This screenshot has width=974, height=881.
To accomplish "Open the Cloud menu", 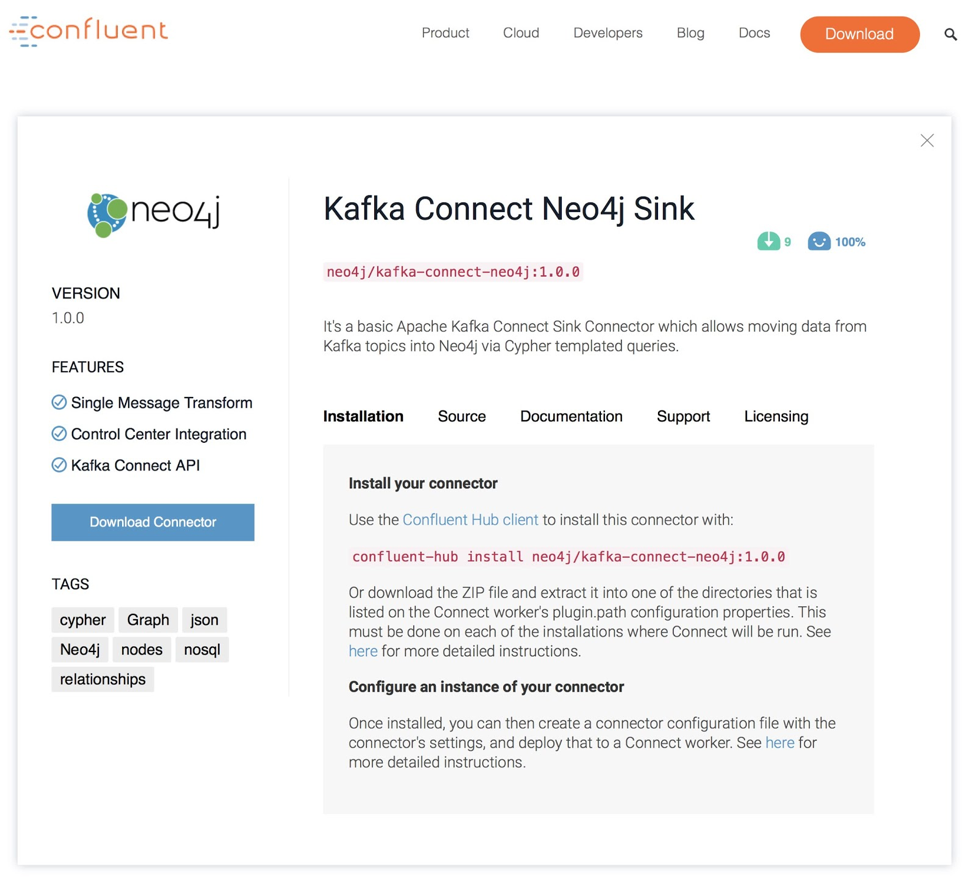I will [x=520, y=33].
